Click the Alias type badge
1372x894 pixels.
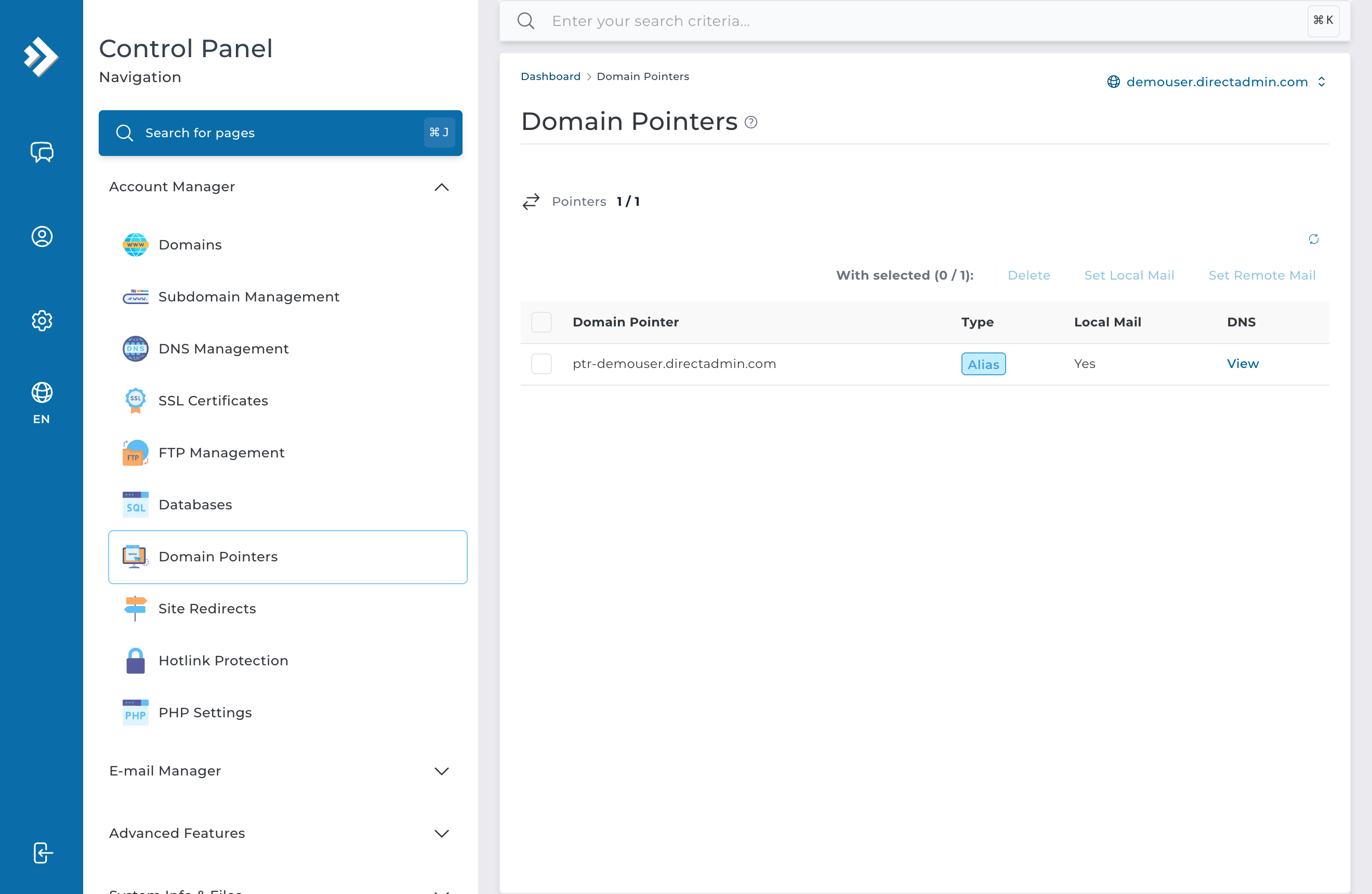coord(983,364)
